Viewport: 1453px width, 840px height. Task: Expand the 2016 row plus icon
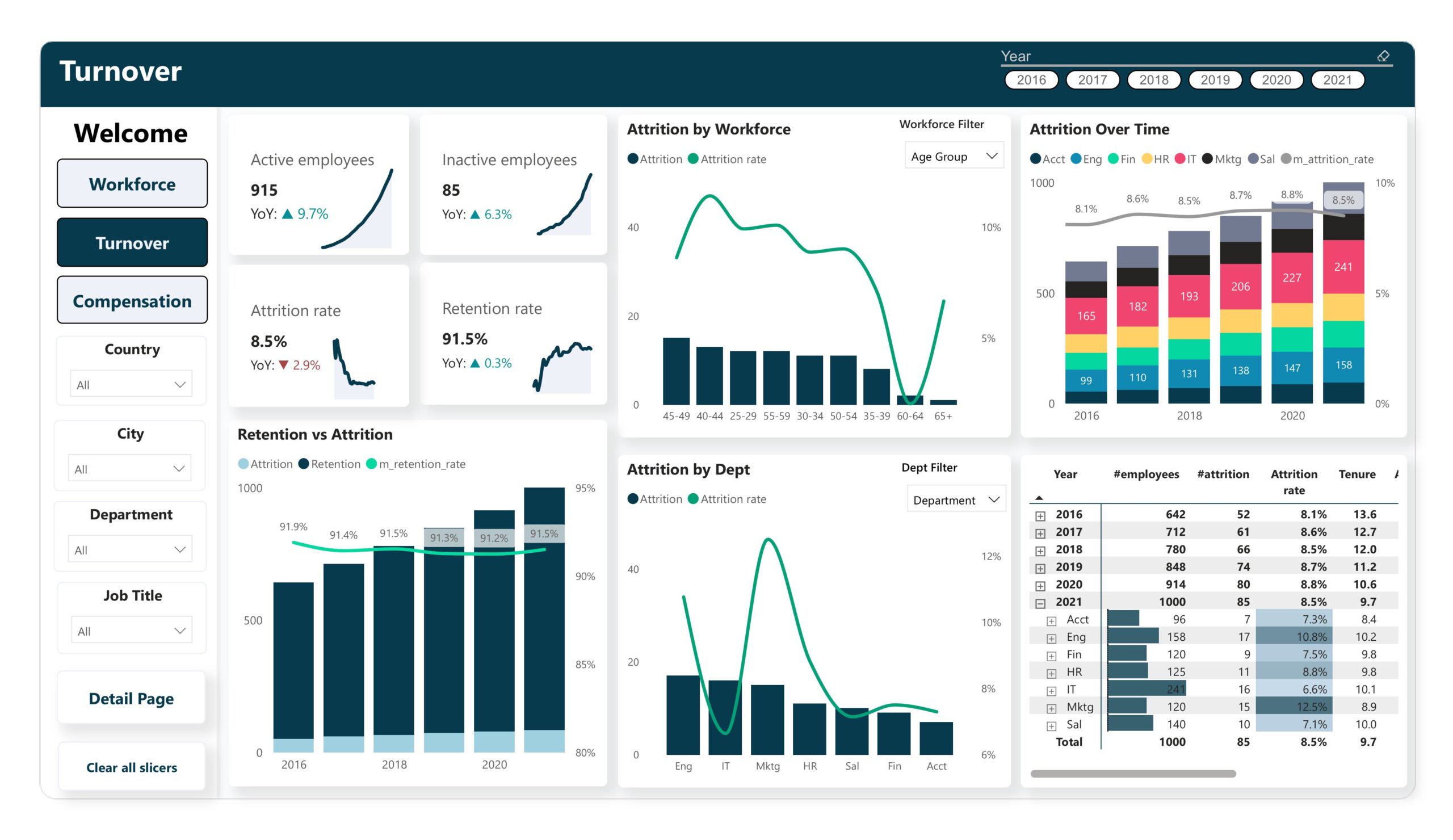[x=1040, y=515]
